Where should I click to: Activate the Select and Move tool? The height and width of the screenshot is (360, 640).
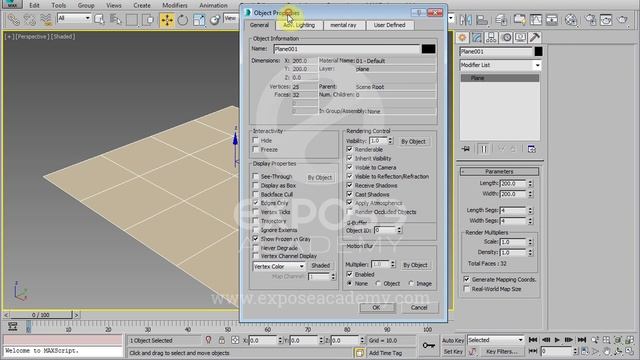[167, 20]
